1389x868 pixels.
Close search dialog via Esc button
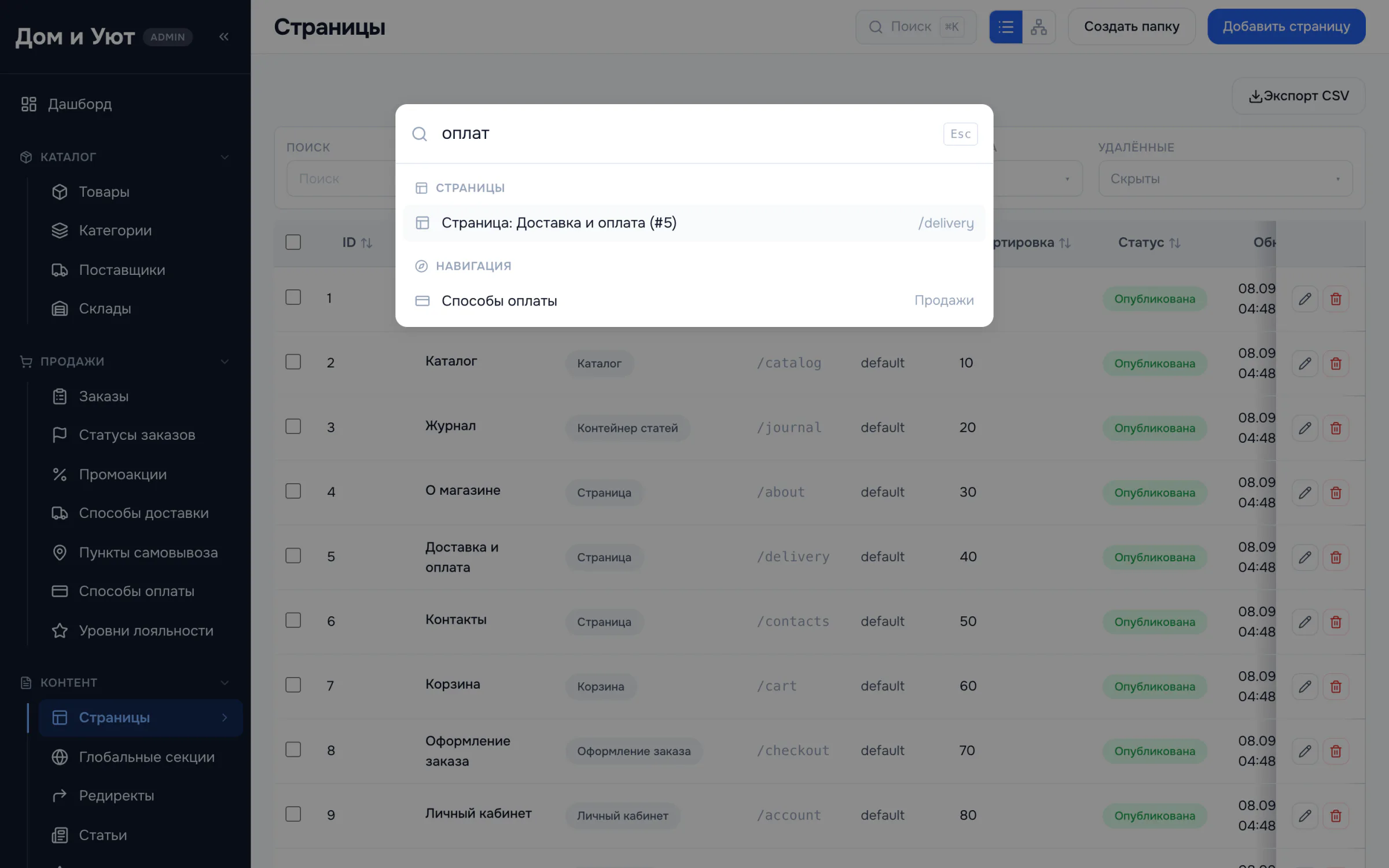point(960,134)
